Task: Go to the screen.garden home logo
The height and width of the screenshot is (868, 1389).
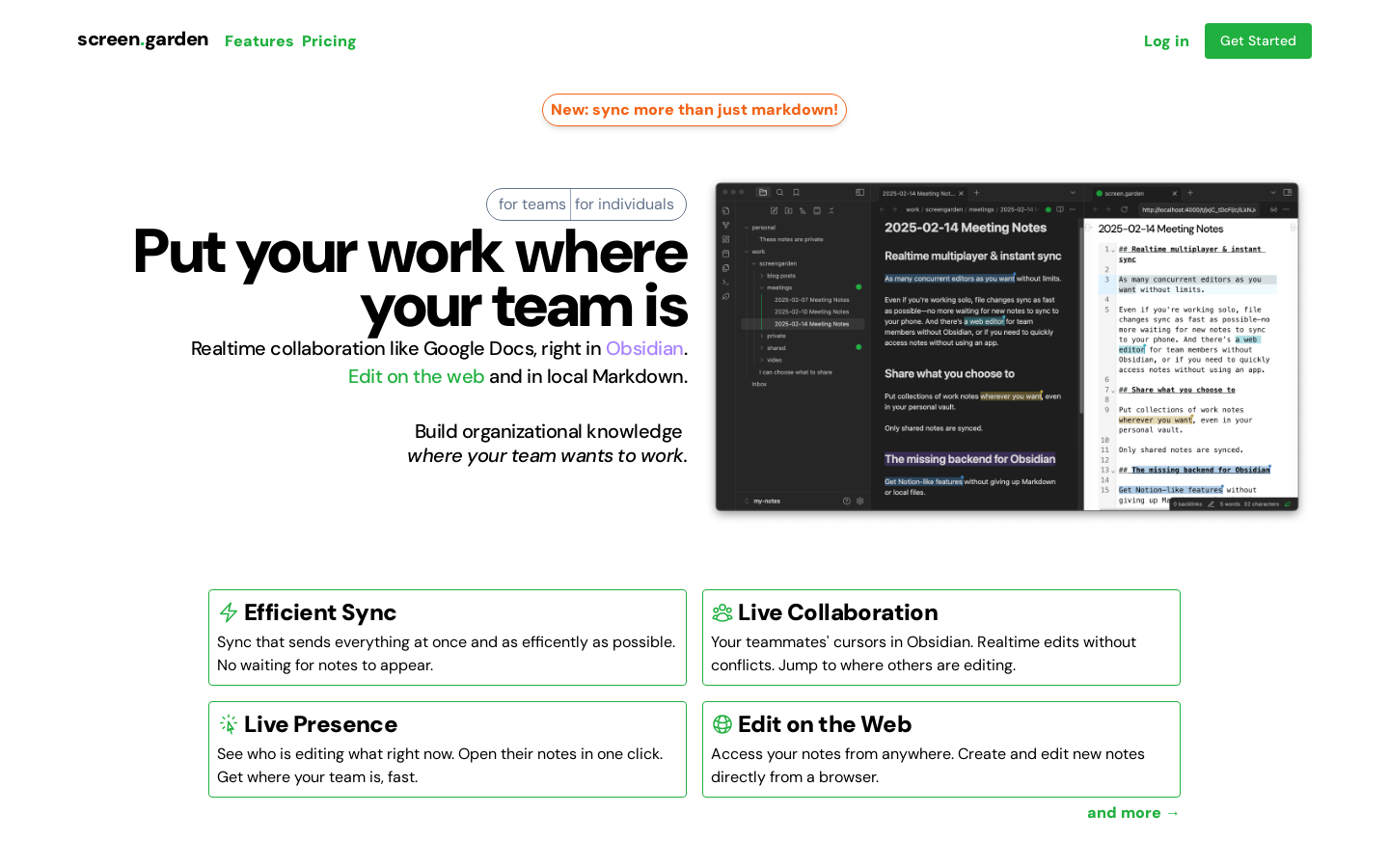Action: point(143,41)
